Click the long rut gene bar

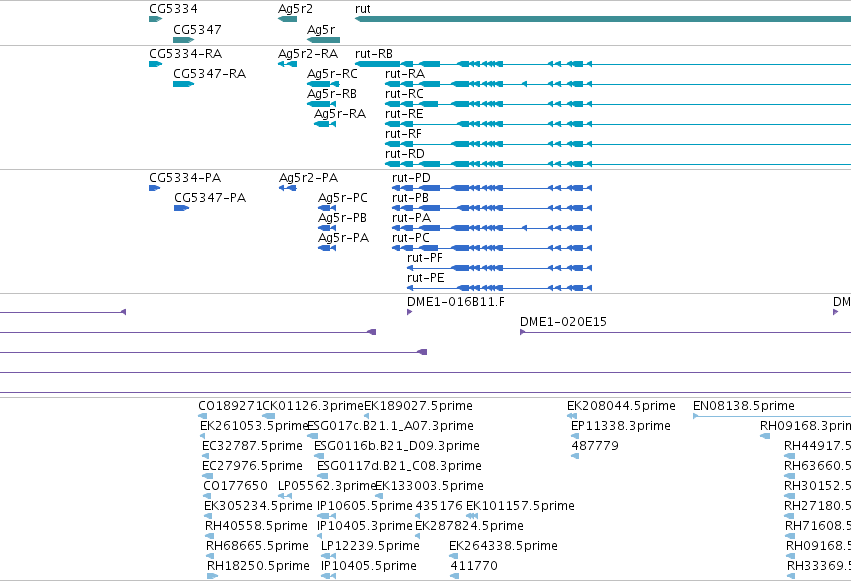pos(603,19)
